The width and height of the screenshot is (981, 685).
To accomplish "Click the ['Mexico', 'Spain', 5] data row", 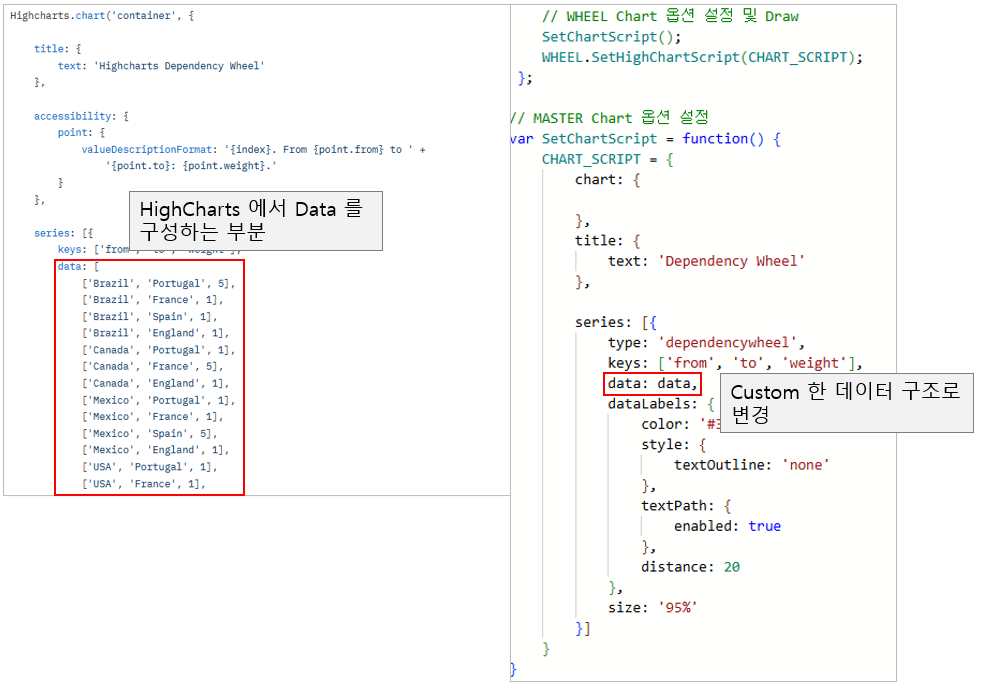I will (x=149, y=433).
